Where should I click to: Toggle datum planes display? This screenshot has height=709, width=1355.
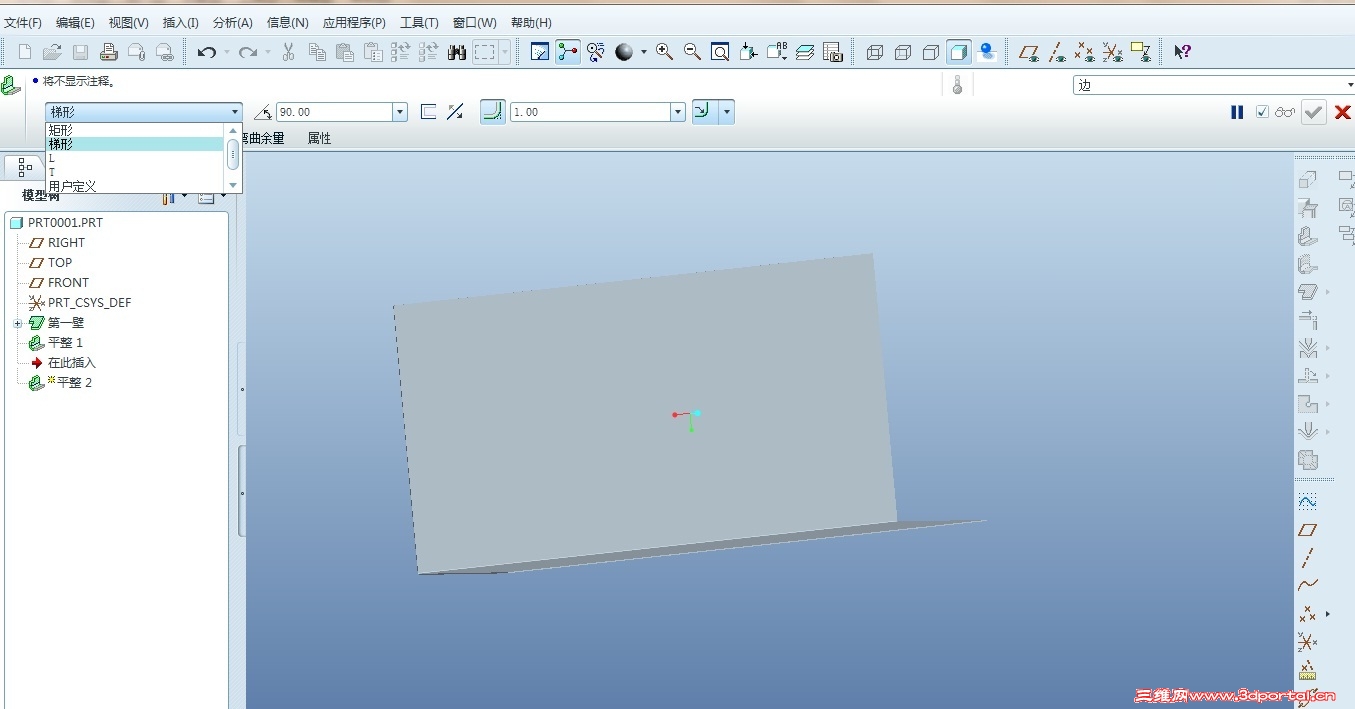point(1028,52)
